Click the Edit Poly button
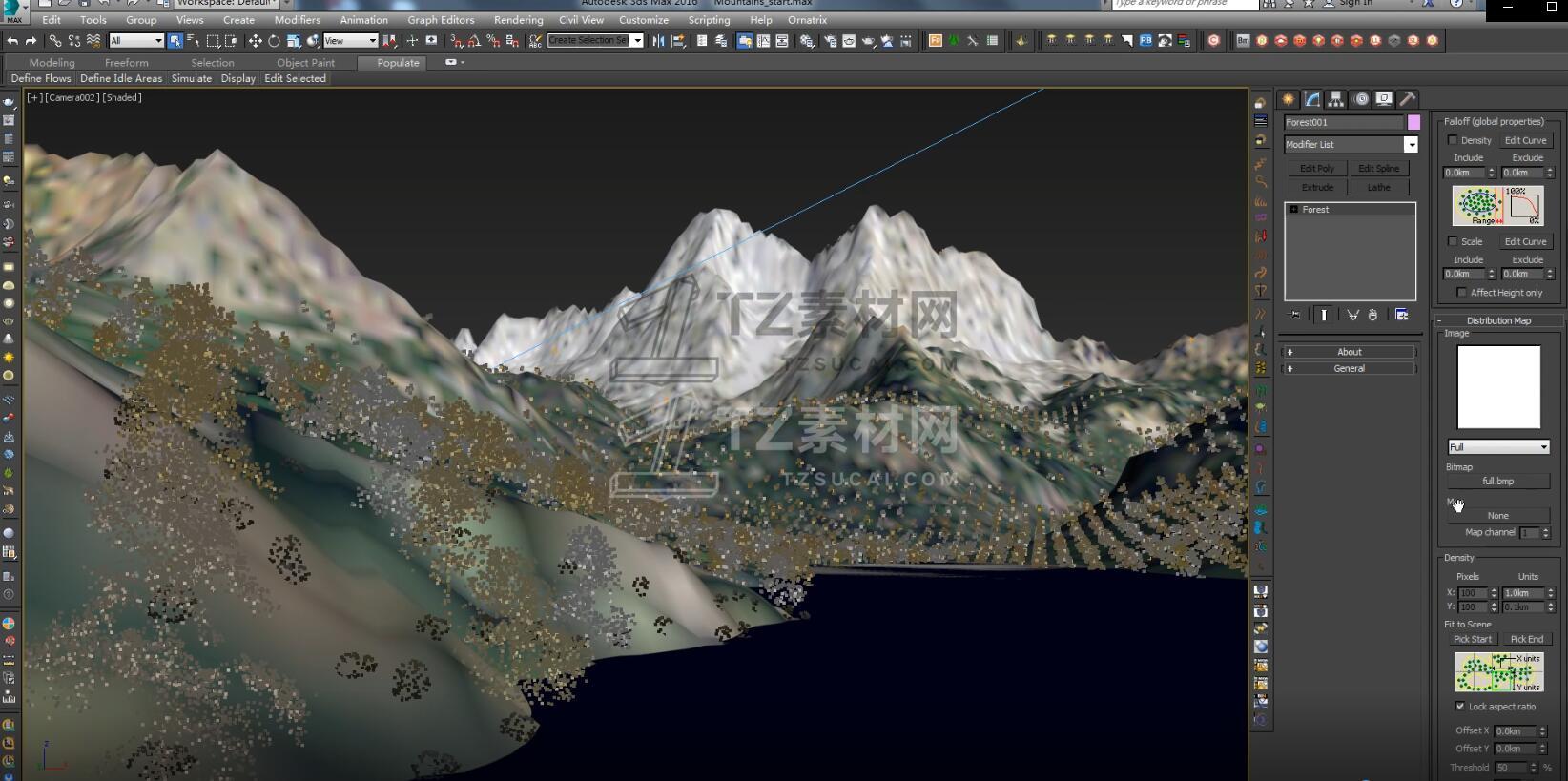Image resolution: width=1568 pixels, height=781 pixels. click(1317, 169)
